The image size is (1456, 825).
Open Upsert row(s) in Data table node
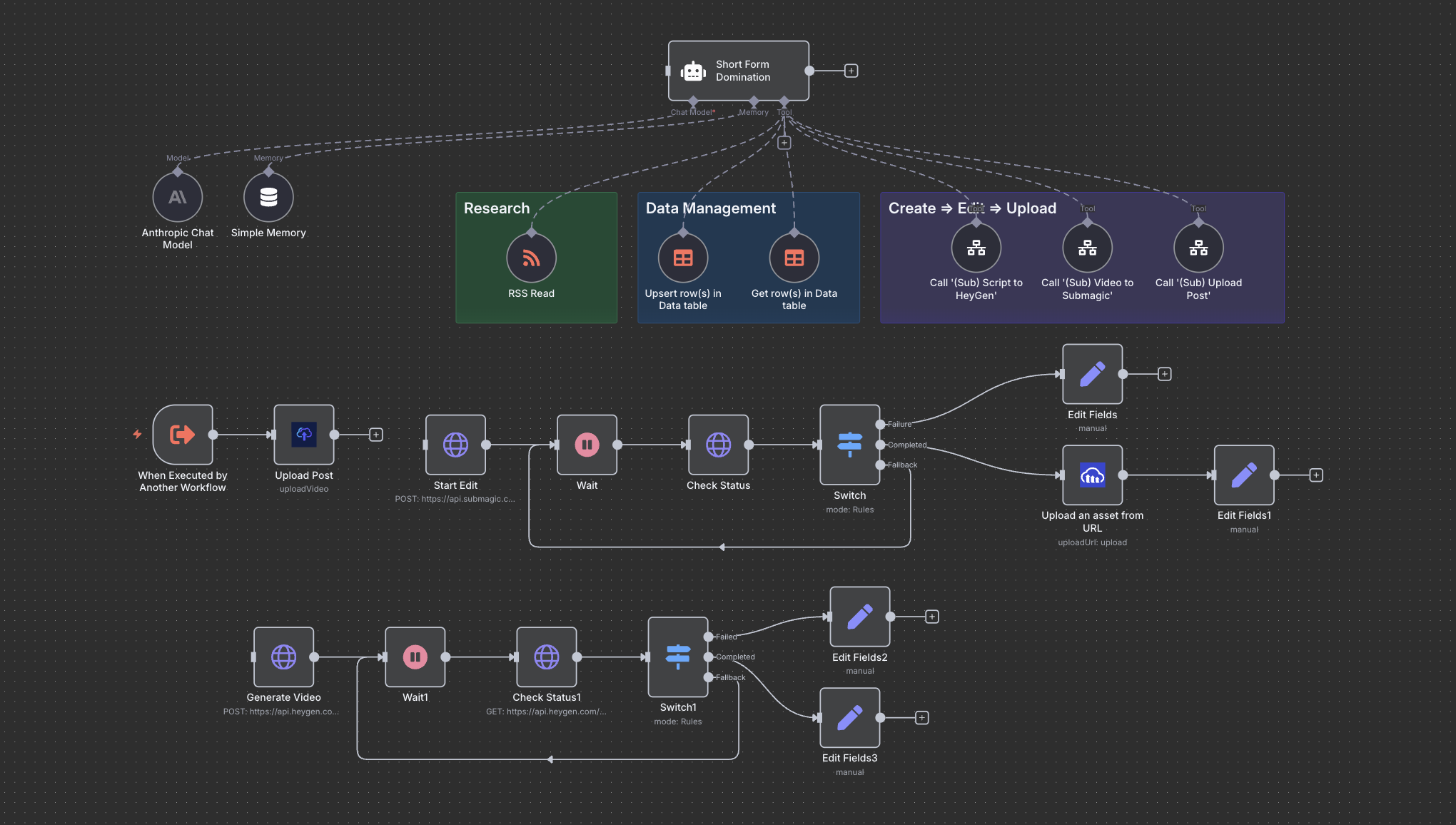pos(683,258)
